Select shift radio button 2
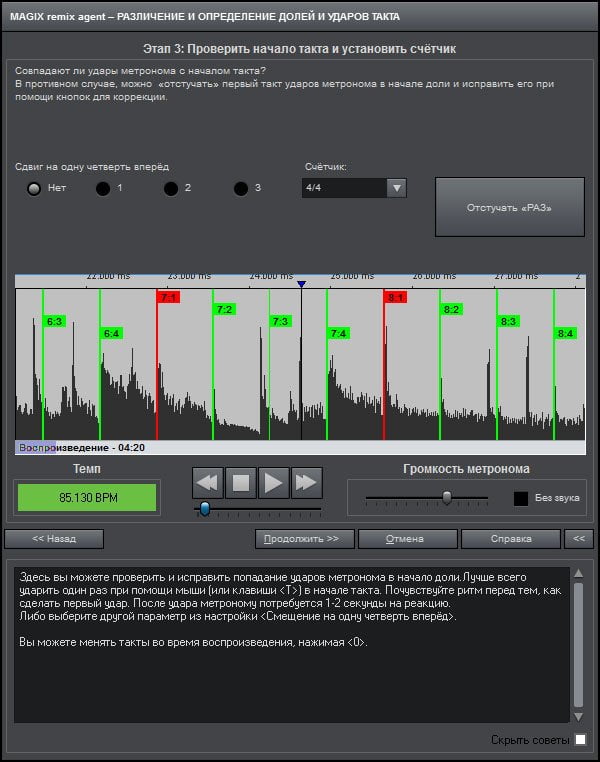 click(x=171, y=189)
